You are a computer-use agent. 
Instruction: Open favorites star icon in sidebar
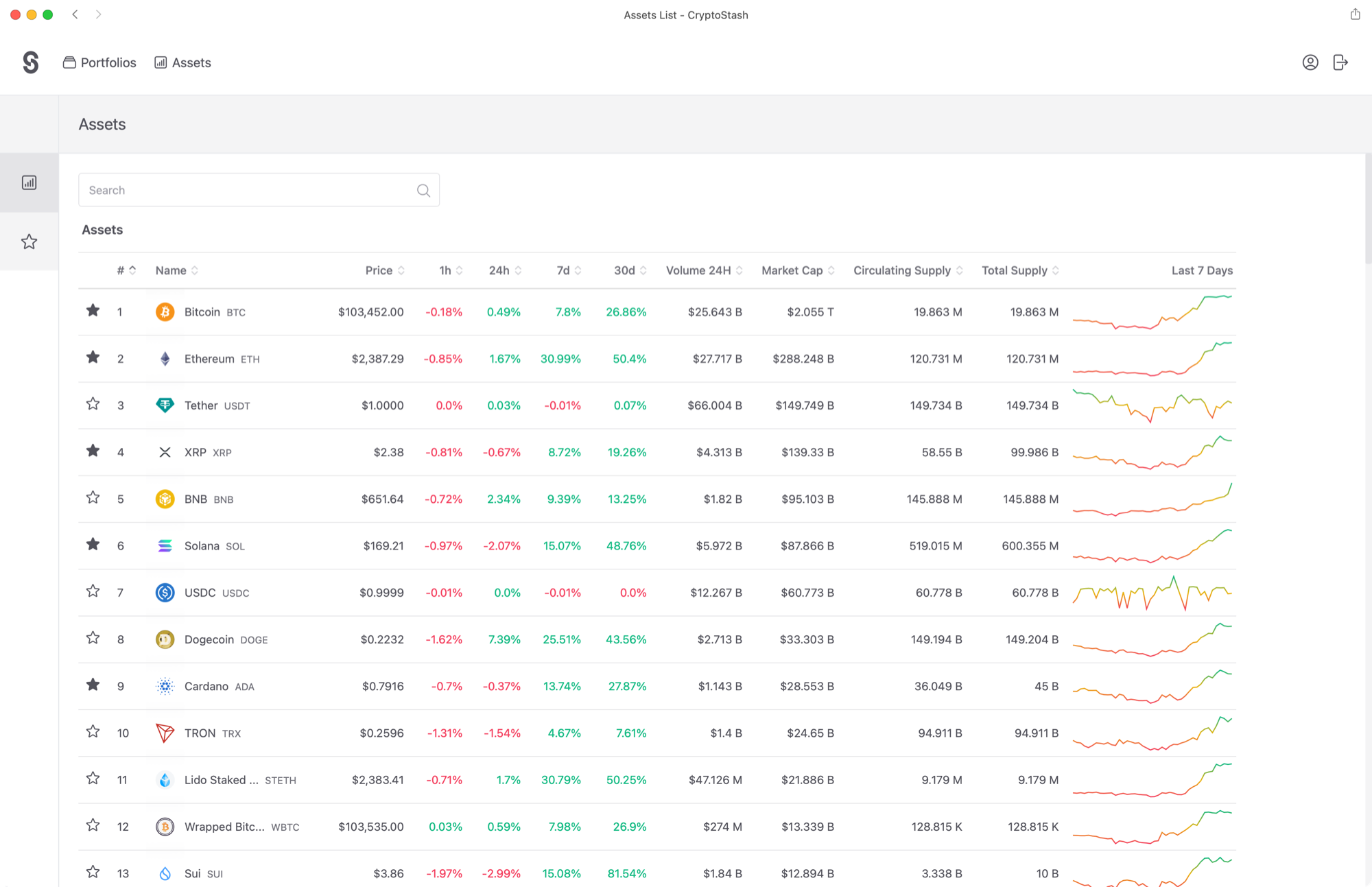(29, 241)
